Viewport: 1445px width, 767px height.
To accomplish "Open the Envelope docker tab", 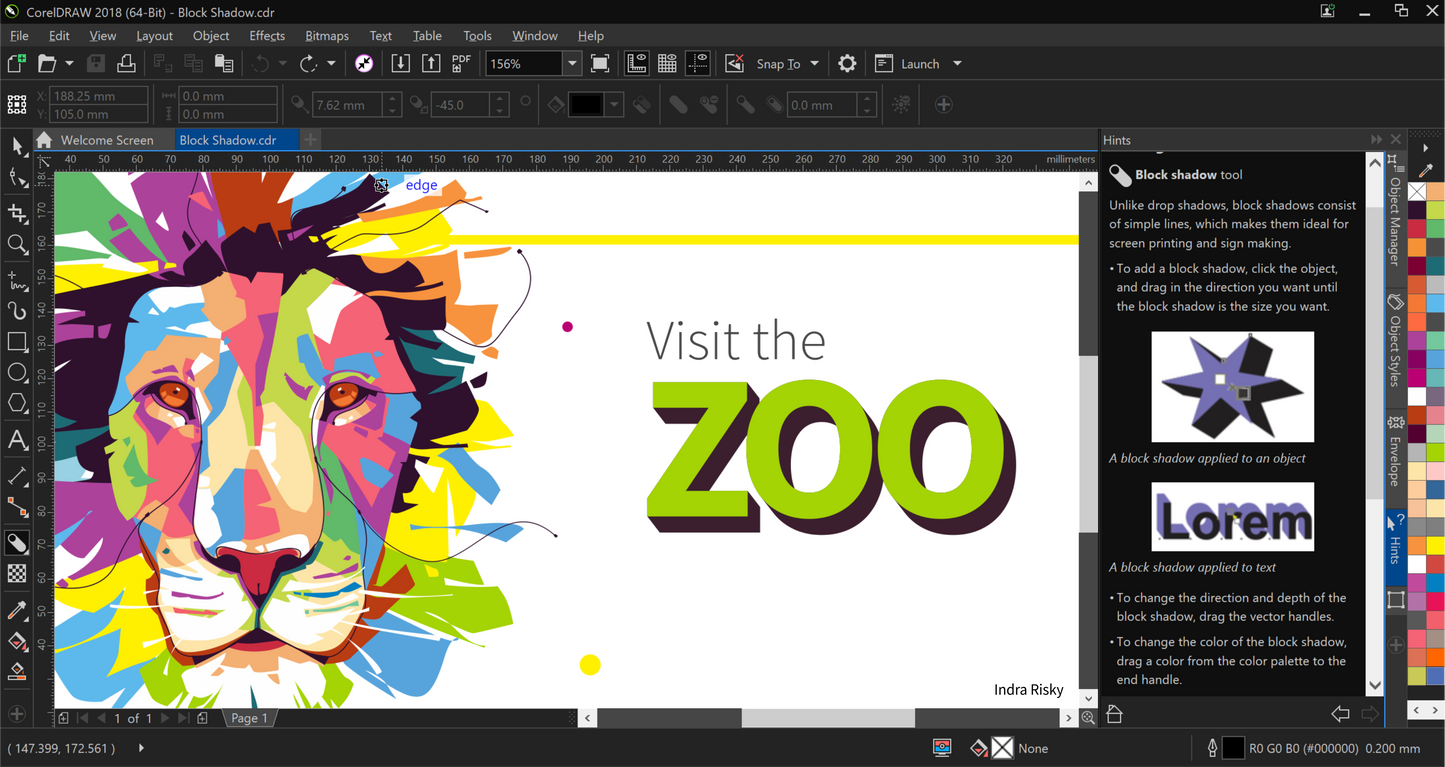I will click(1395, 451).
